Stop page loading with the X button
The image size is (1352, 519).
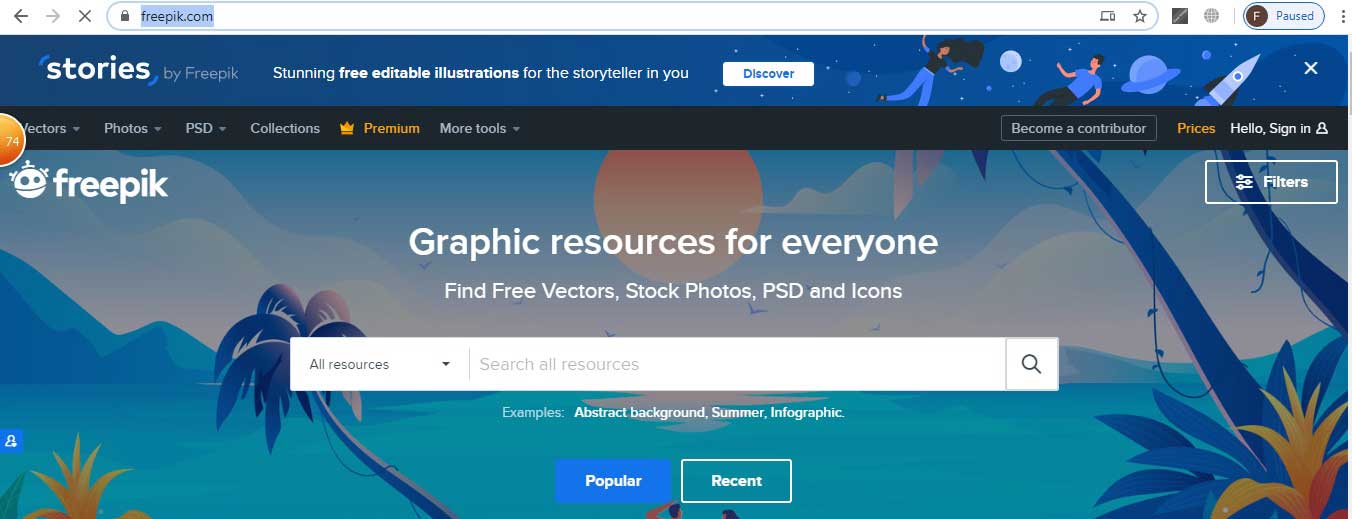point(85,16)
